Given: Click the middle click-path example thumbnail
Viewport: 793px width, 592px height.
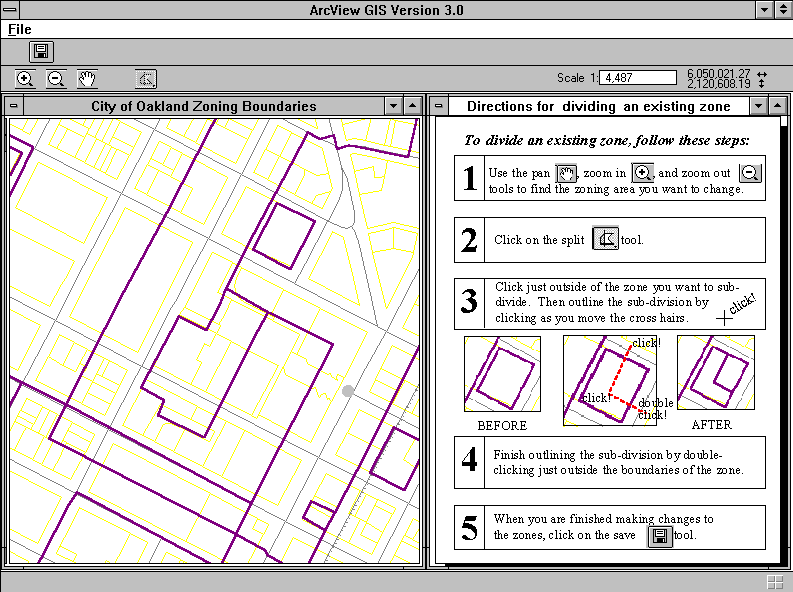Looking at the screenshot, I should pyautogui.click(x=610, y=380).
